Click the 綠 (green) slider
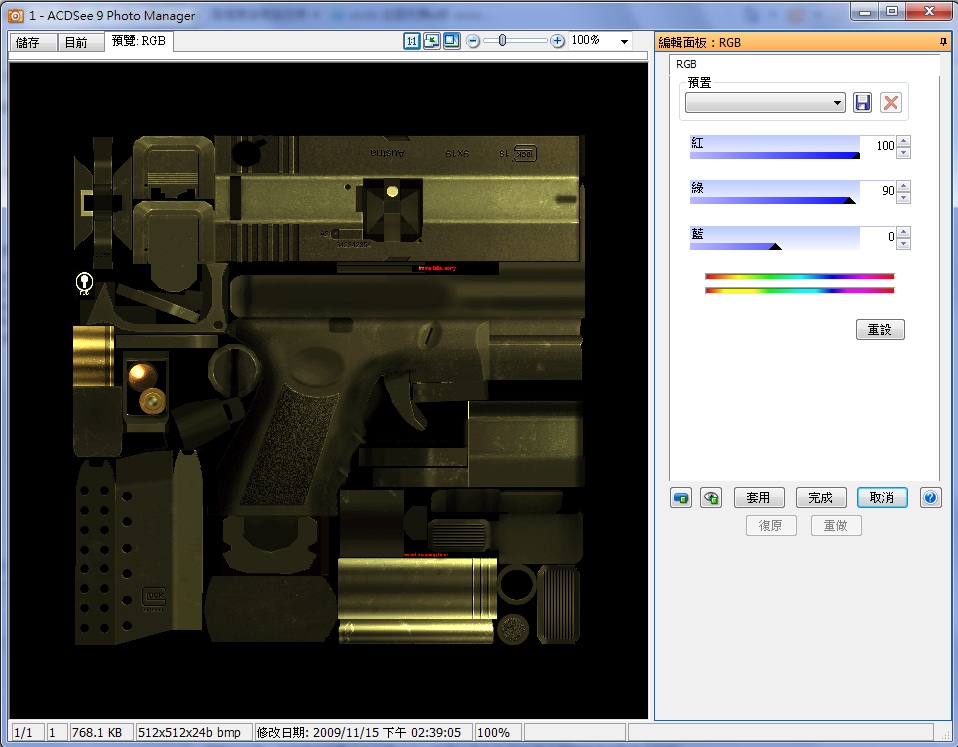The width and height of the screenshot is (958, 747). click(x=775, y=192)
